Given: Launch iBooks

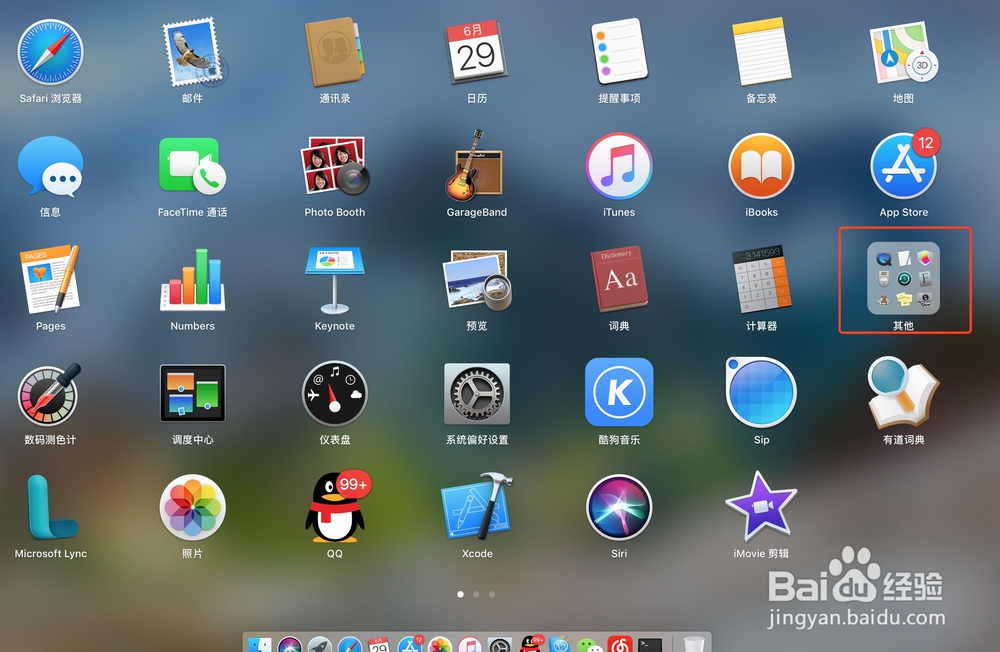Looking at the screenshot, I should (x=761, y=166).
